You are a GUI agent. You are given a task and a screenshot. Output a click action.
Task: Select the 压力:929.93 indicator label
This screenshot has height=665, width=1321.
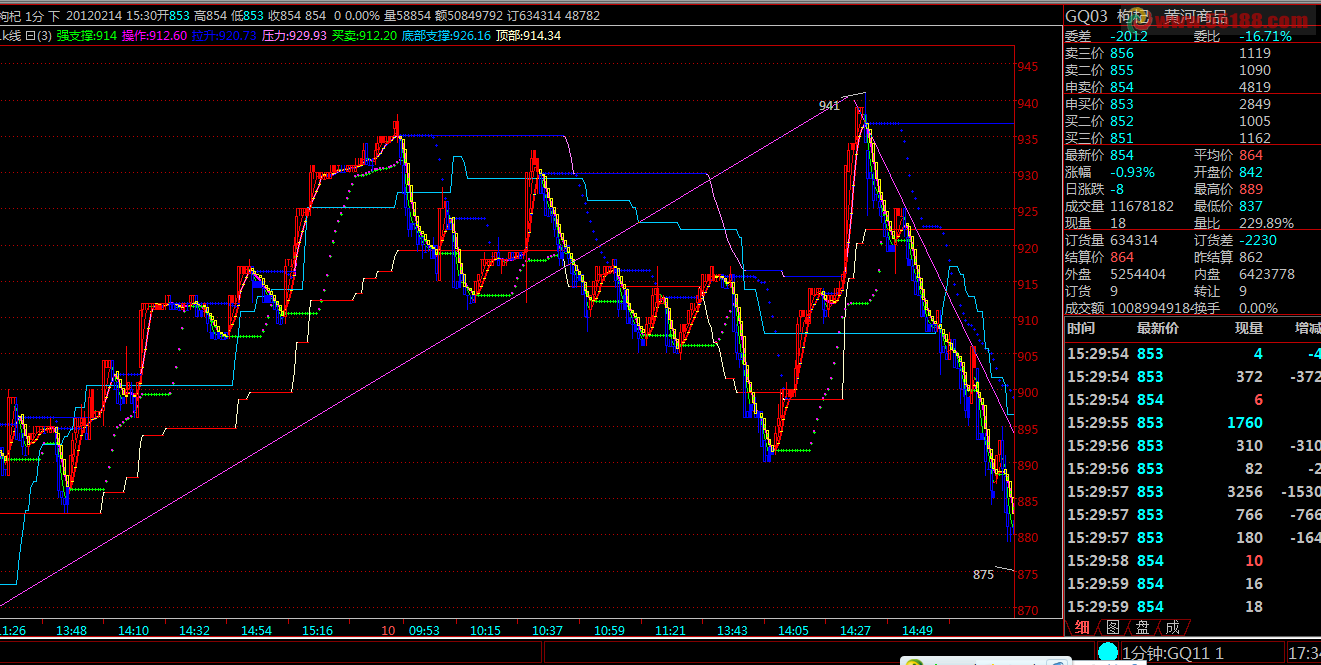click(x=294, y=36)
